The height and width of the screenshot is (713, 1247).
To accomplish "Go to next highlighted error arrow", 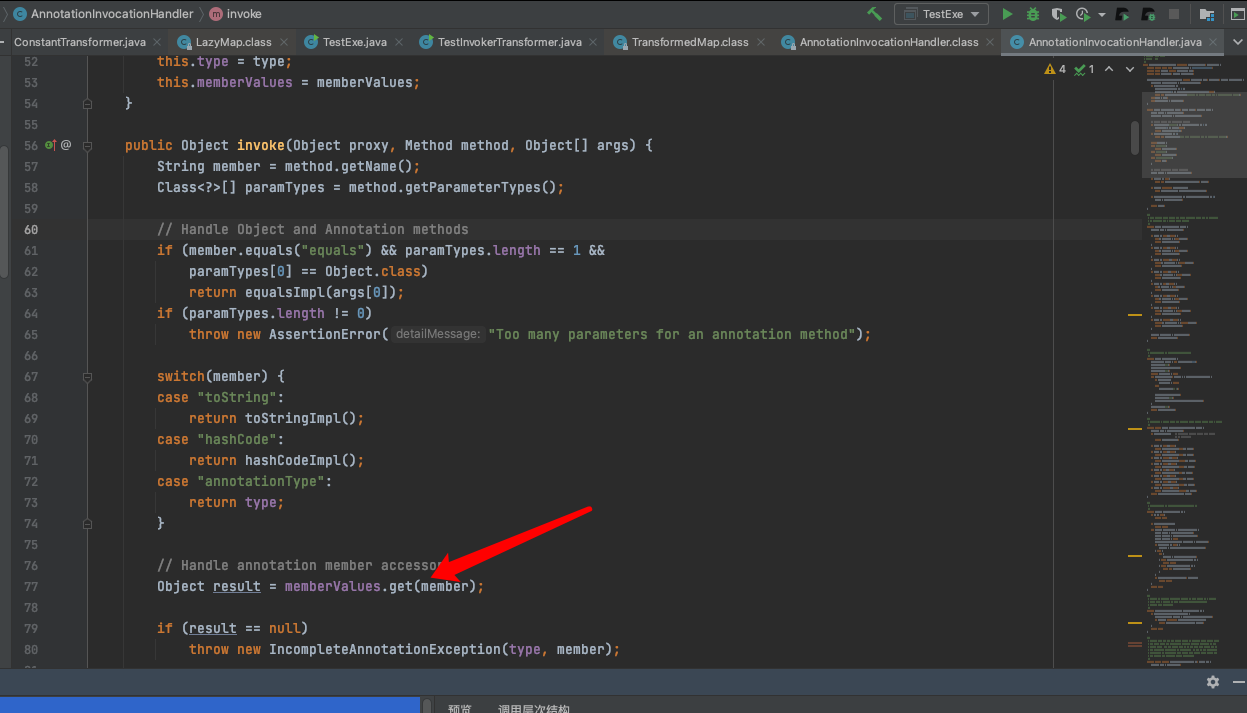I will click(x=1130, y=69).
